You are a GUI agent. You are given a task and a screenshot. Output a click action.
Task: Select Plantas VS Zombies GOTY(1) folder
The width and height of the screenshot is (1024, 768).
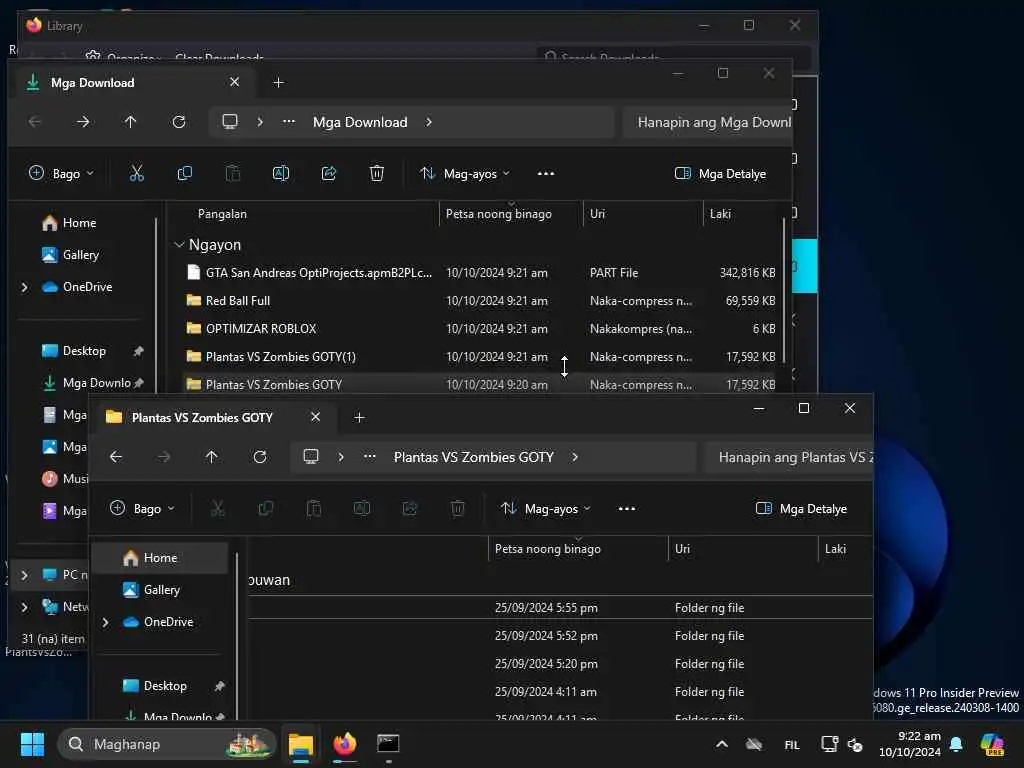click(482, 357)
